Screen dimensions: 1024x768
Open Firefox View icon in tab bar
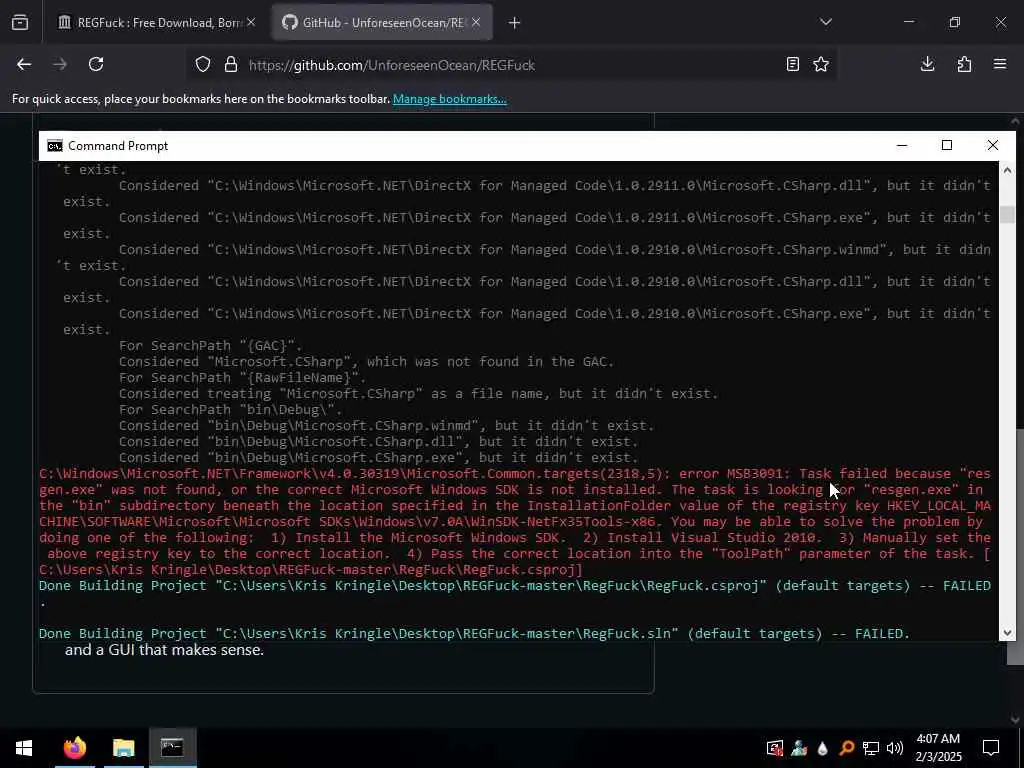click(20, 23)
